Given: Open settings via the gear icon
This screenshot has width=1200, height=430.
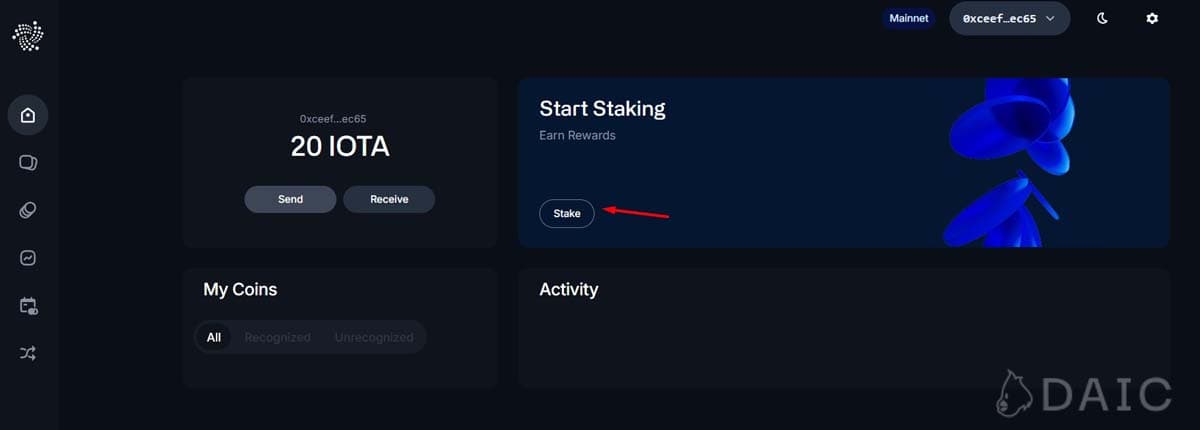Looking at the screenshot, I should (x=1152, y=18).
